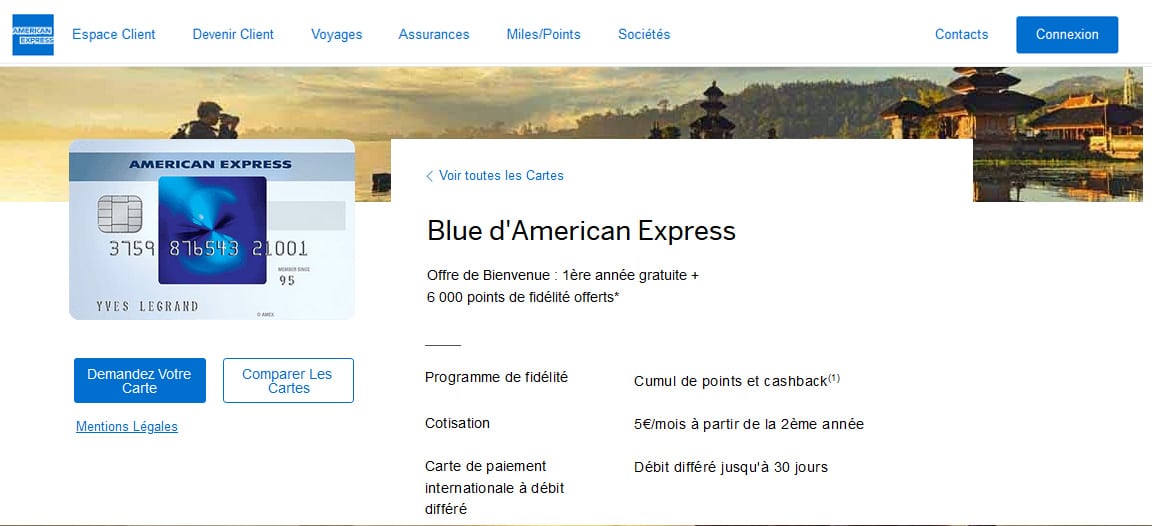Click the AMERICAN EXPRESS text on card

point(210,164)
